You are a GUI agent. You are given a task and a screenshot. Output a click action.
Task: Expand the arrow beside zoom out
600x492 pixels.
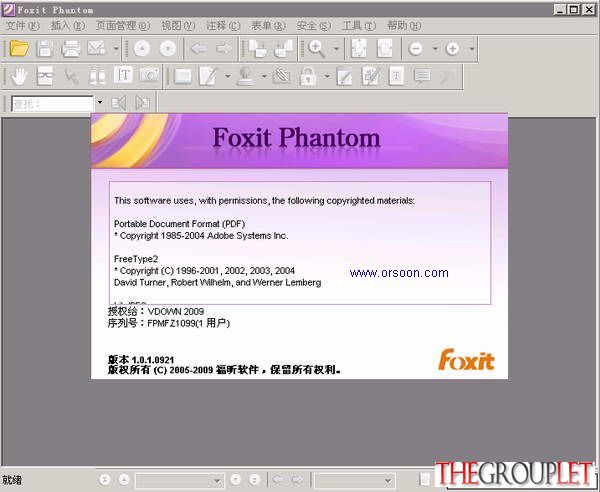pyautogui.click(x=435, y=49)
